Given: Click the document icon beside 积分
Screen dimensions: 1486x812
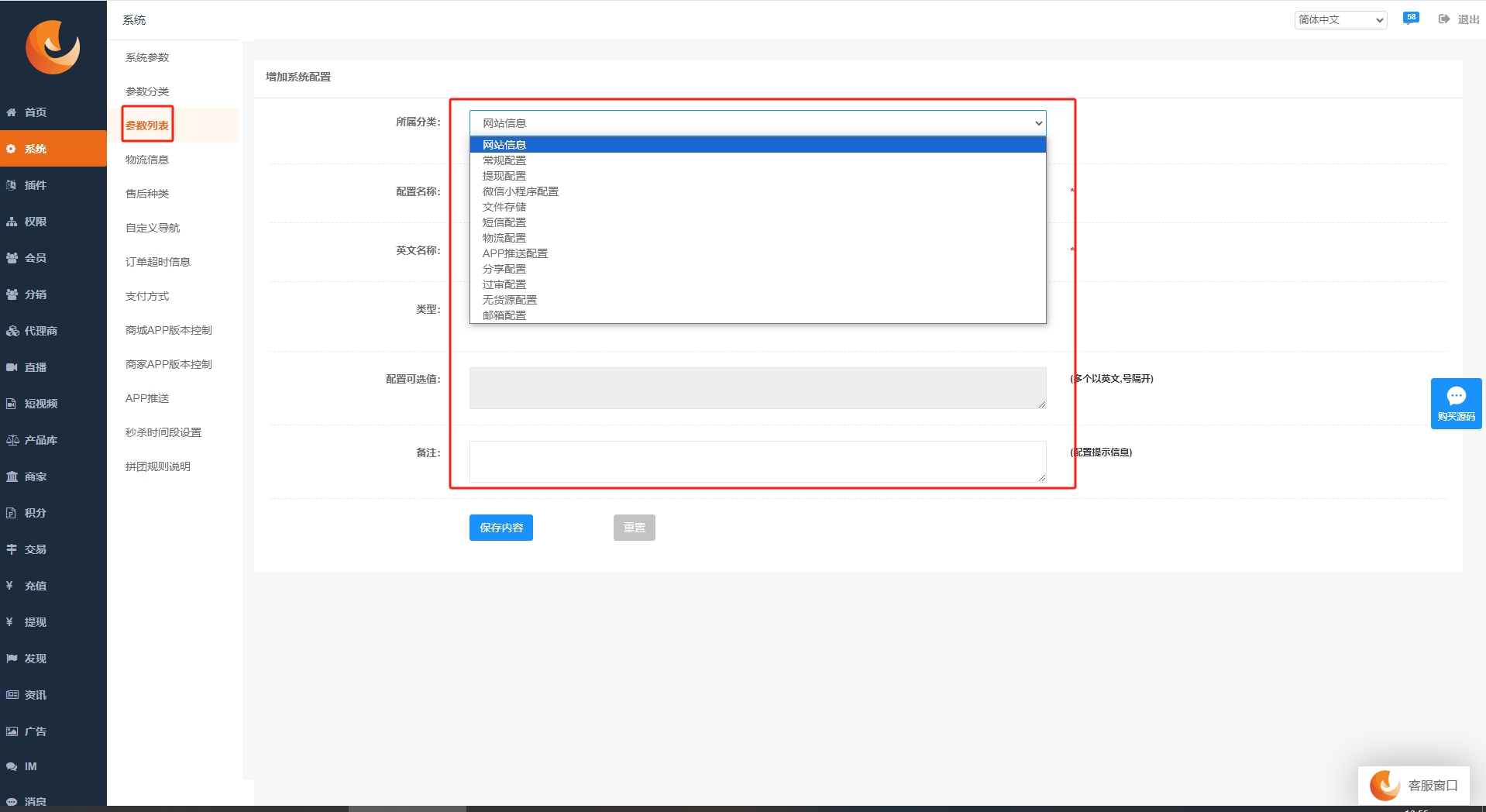Looking at the screenshot, I should point(12,513).
